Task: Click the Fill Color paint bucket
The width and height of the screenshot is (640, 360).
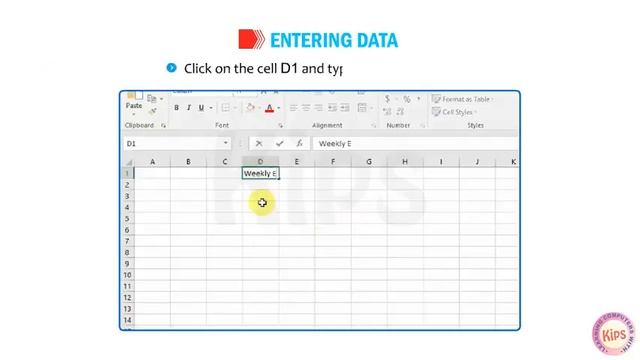Action: 250,107
